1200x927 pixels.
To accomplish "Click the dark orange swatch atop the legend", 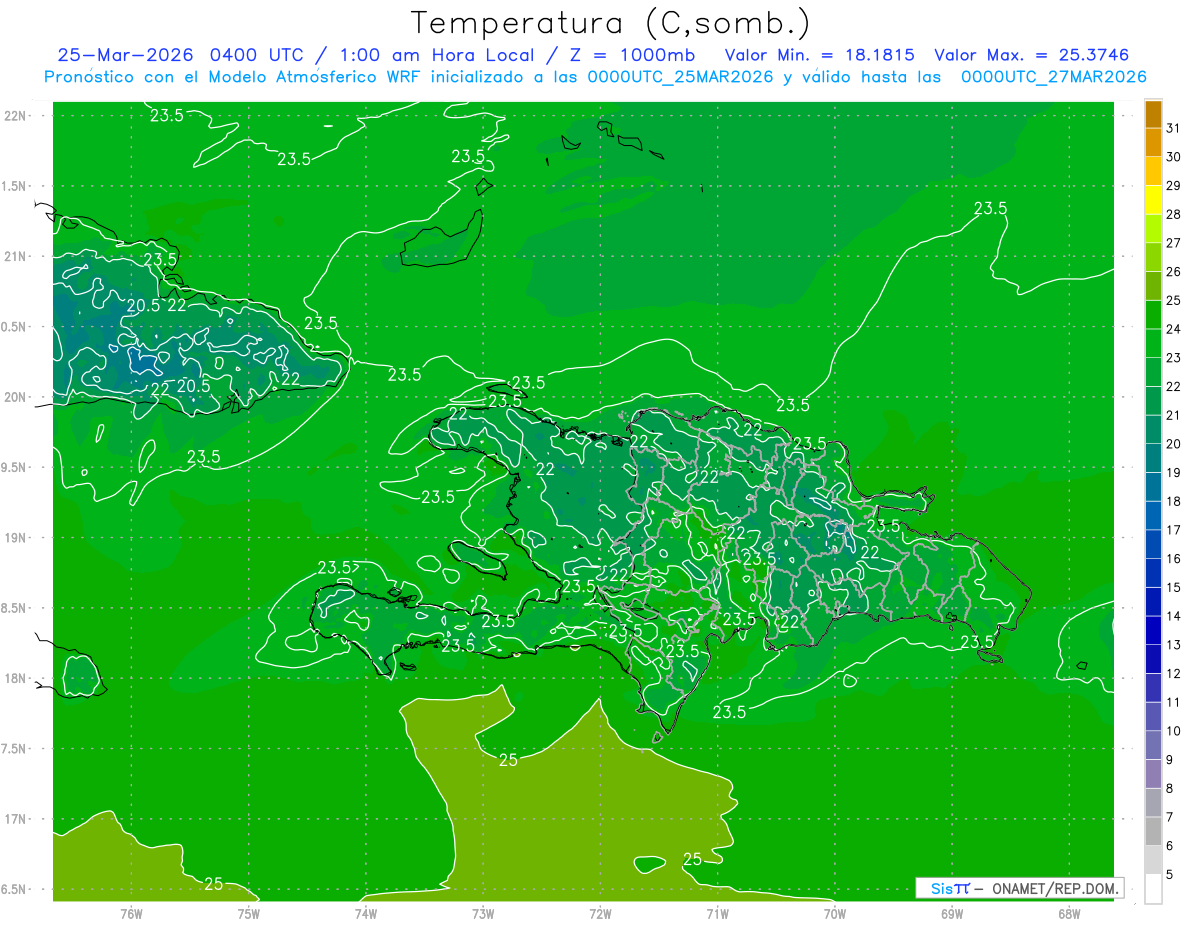I will coord(1153,114).
